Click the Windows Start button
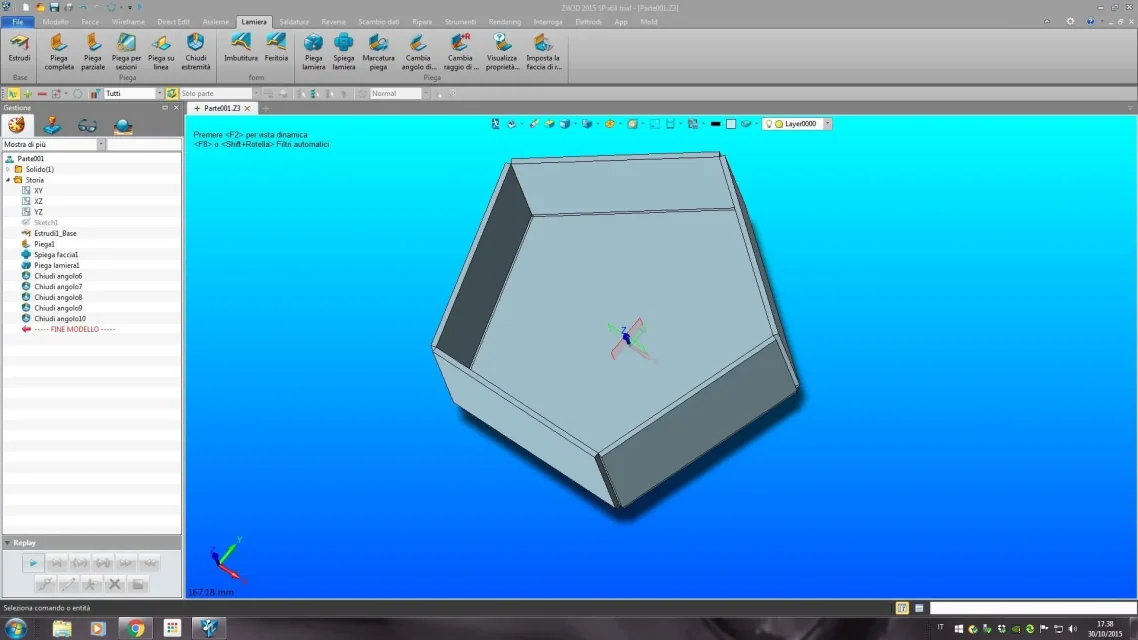The width and height of the screenshot is (1138, 640). 16,628
